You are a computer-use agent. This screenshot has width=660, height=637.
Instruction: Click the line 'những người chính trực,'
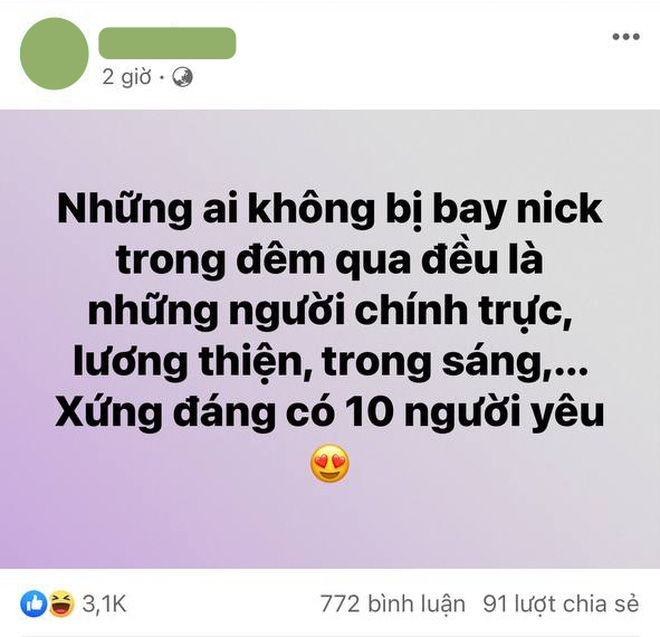click(330, 311)
